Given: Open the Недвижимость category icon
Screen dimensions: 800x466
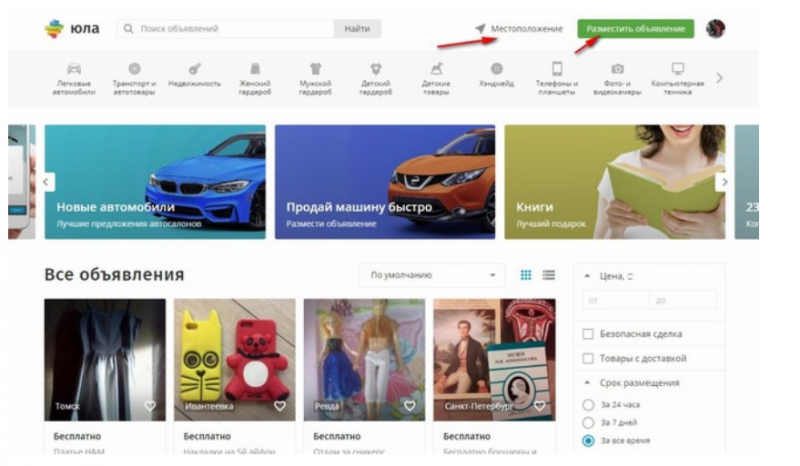Looking at the screenshot, I should pyautogui.click(x=194, y=69).
